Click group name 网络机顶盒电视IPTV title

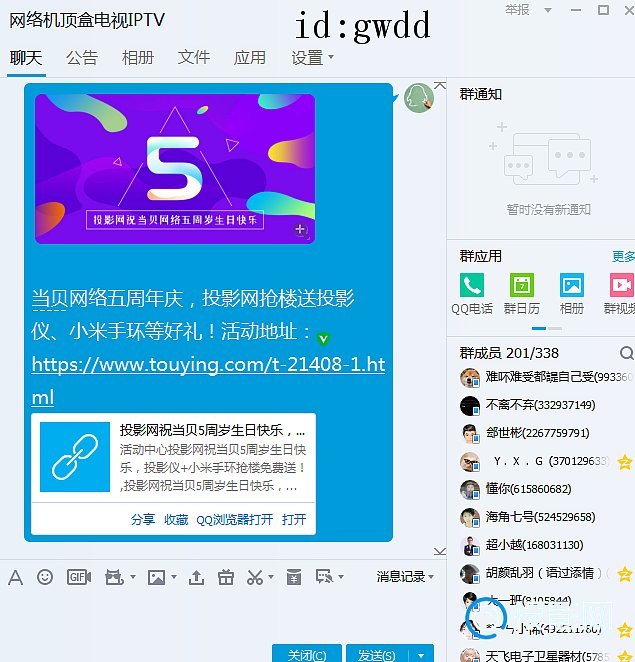pyautogui.click(x=87, y=20)
